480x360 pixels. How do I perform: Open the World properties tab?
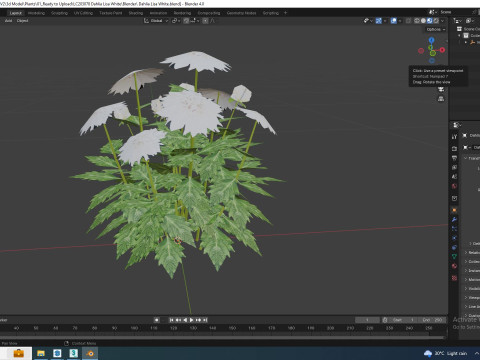pyautogui.click(x=454, y=186)
